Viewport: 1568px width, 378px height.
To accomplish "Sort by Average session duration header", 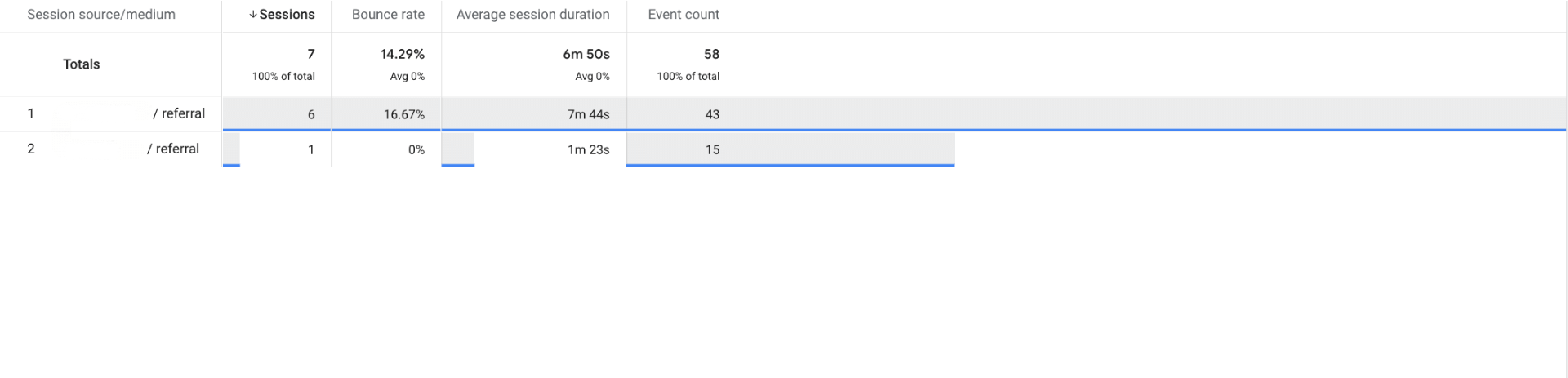I will [532, 15].
